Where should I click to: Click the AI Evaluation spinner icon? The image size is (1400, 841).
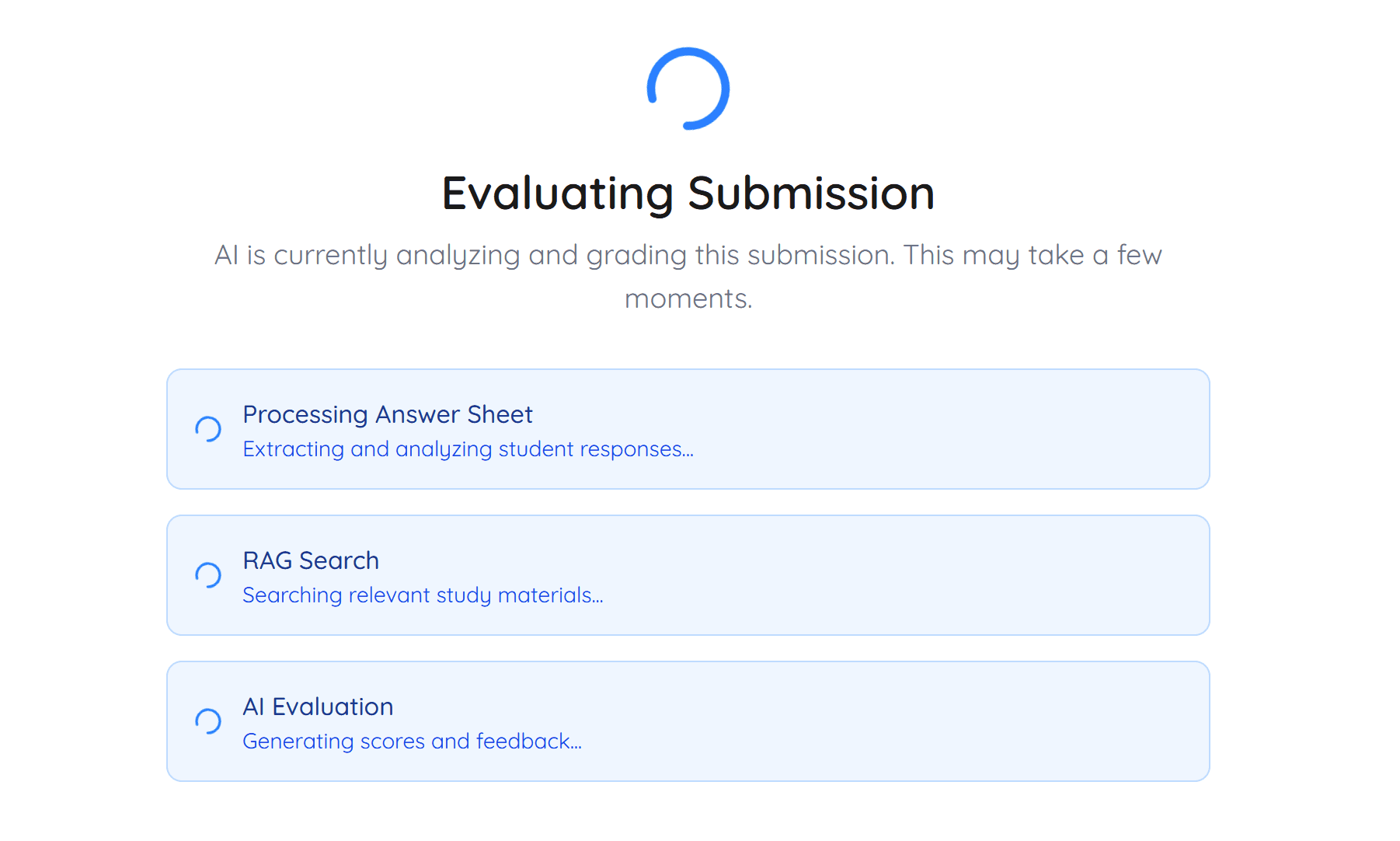pos(208,721)
